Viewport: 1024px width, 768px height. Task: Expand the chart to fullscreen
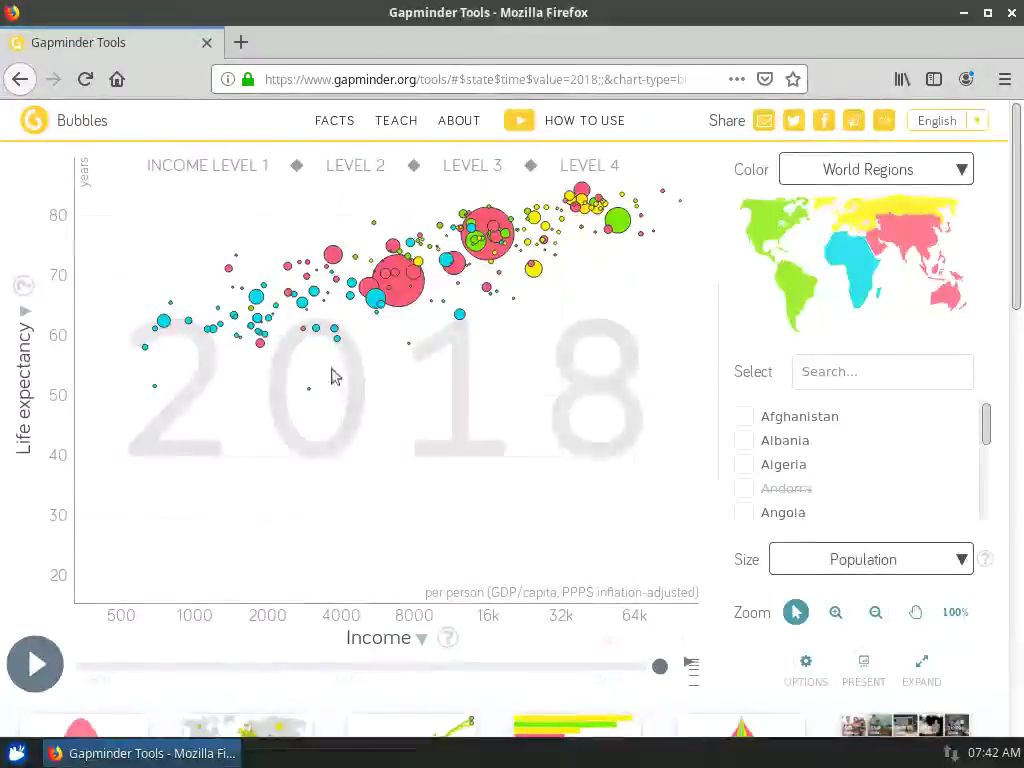[921, 668]
